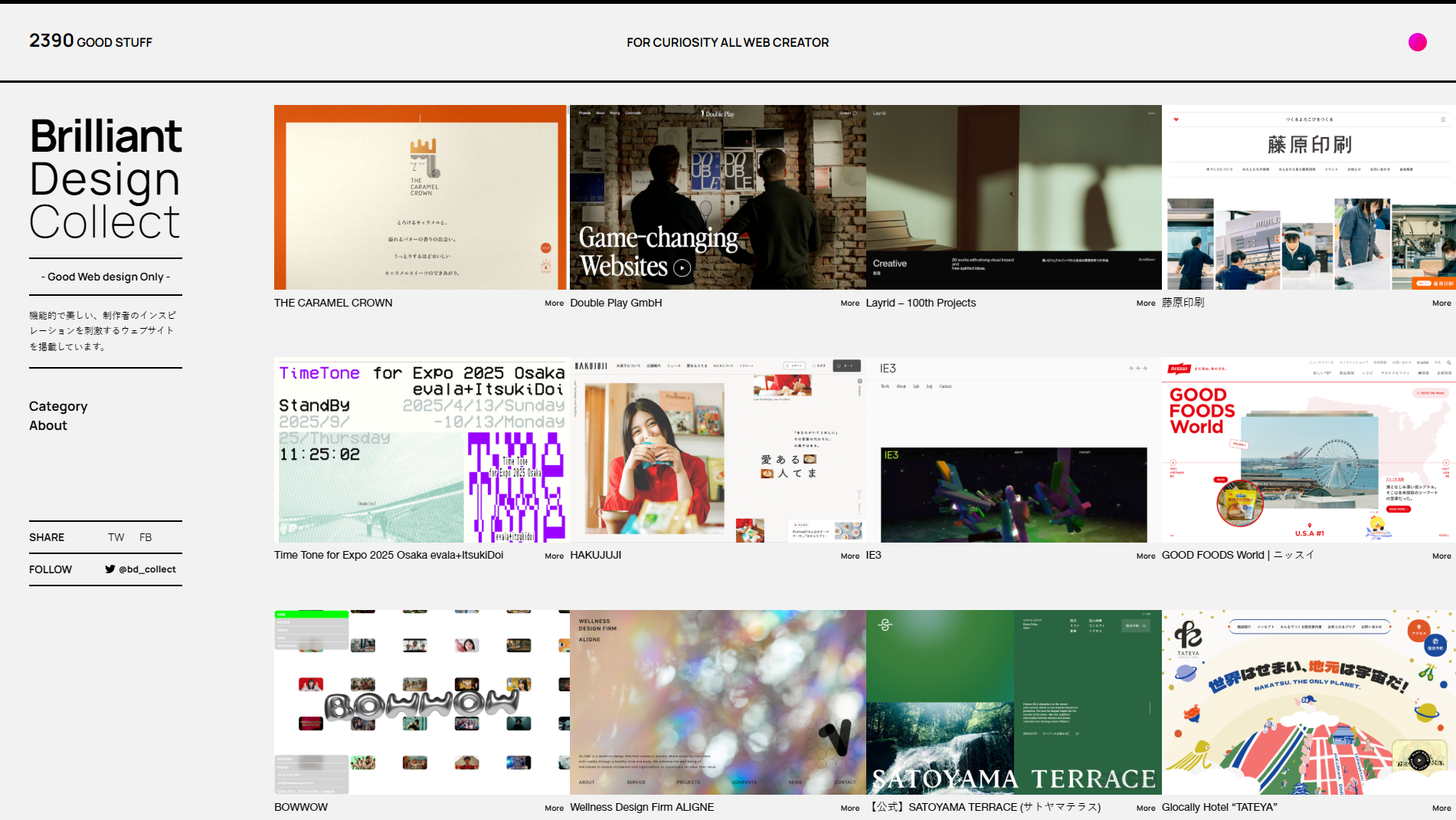This screenshot has height=820, width=1456.
Task: Click More for HAKUJUJI
Action: (x=850, y=556)
